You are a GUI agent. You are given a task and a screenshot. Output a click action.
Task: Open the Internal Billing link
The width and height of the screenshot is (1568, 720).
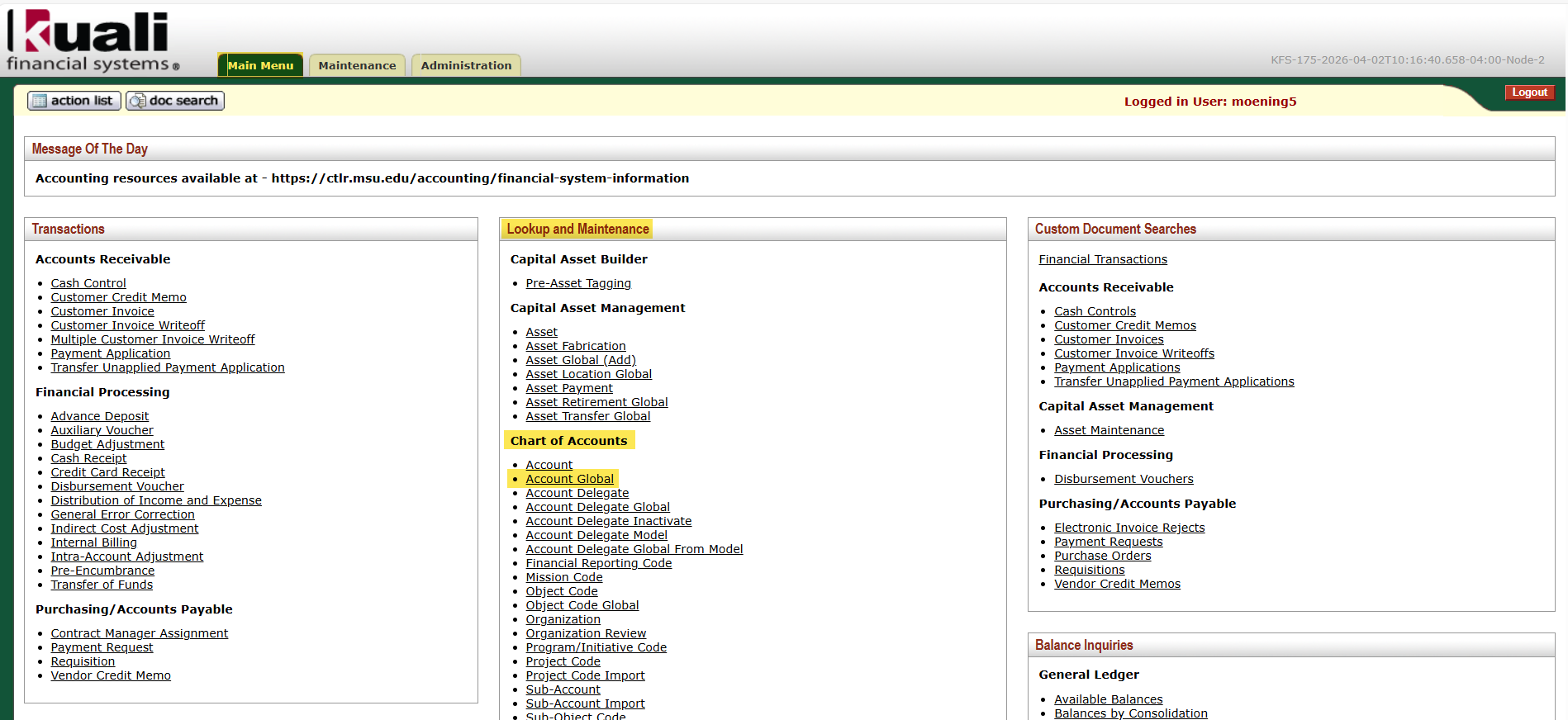(93, 542)
